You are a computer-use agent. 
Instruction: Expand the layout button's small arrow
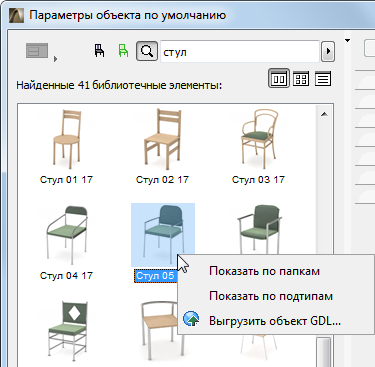pos(55,59)
